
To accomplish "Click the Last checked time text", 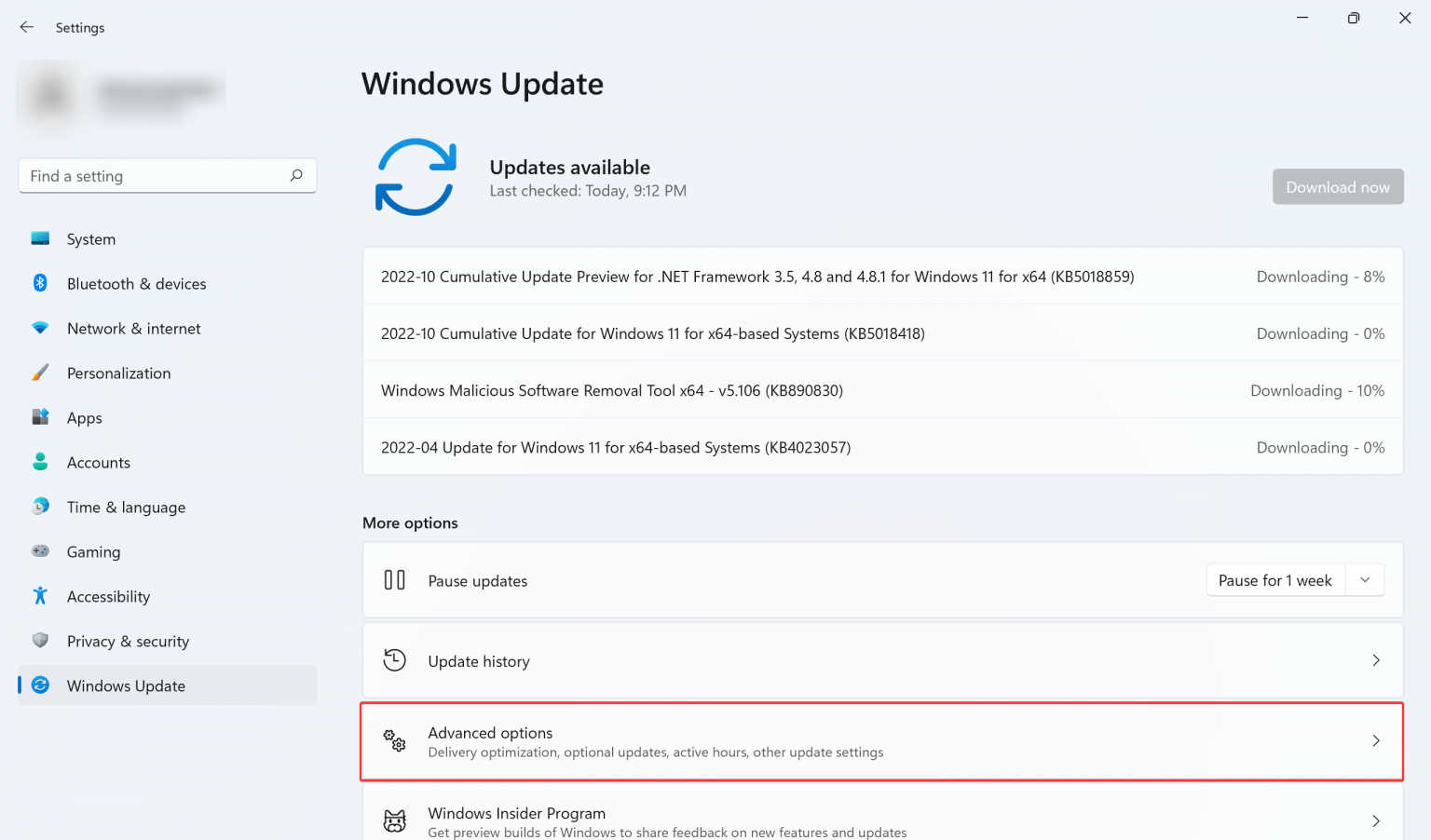I will click(588, 191).
